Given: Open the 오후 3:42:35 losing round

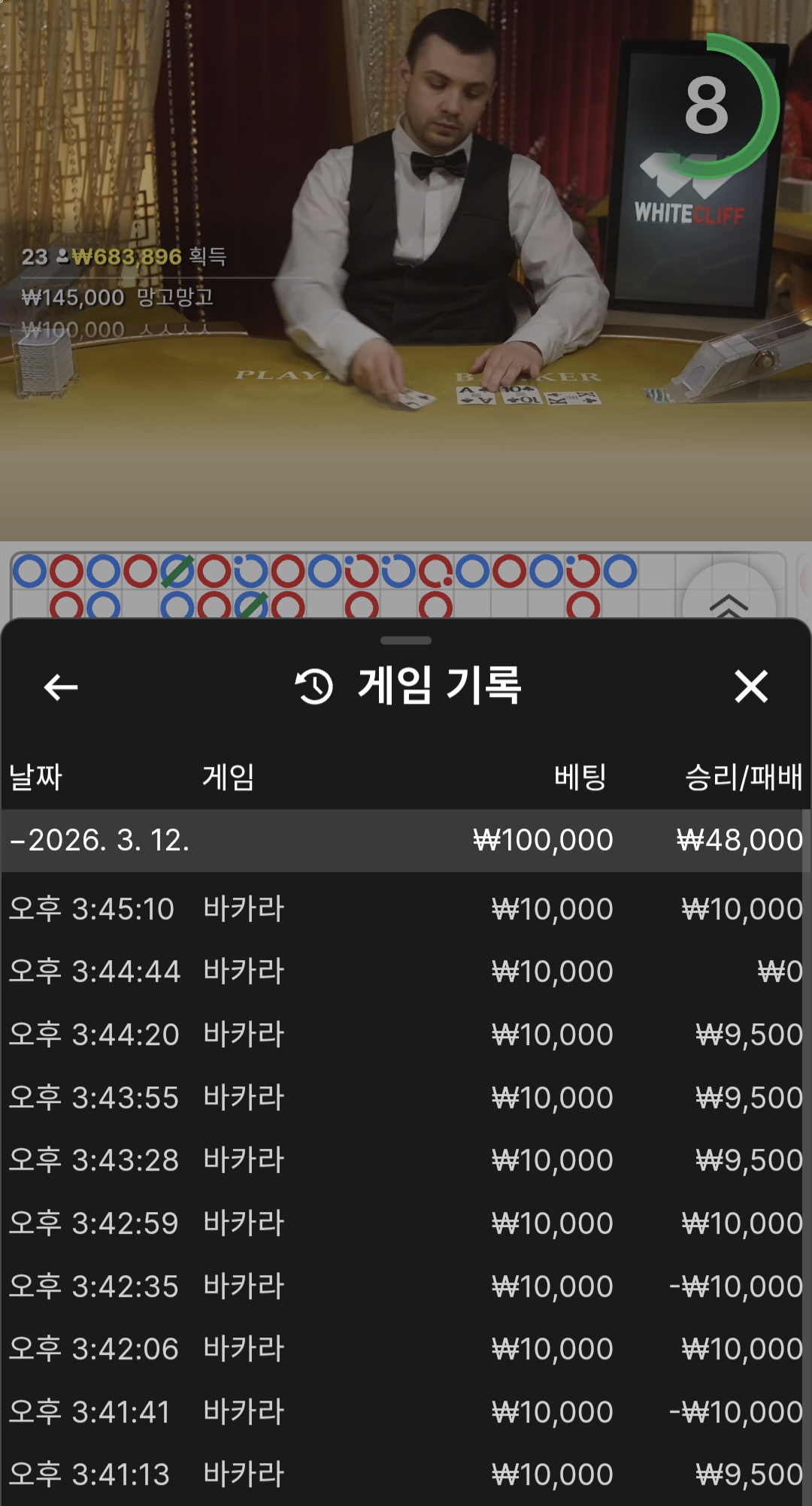Looking at the screenshot, I should pyautogui.click(x=406, y=1286).
